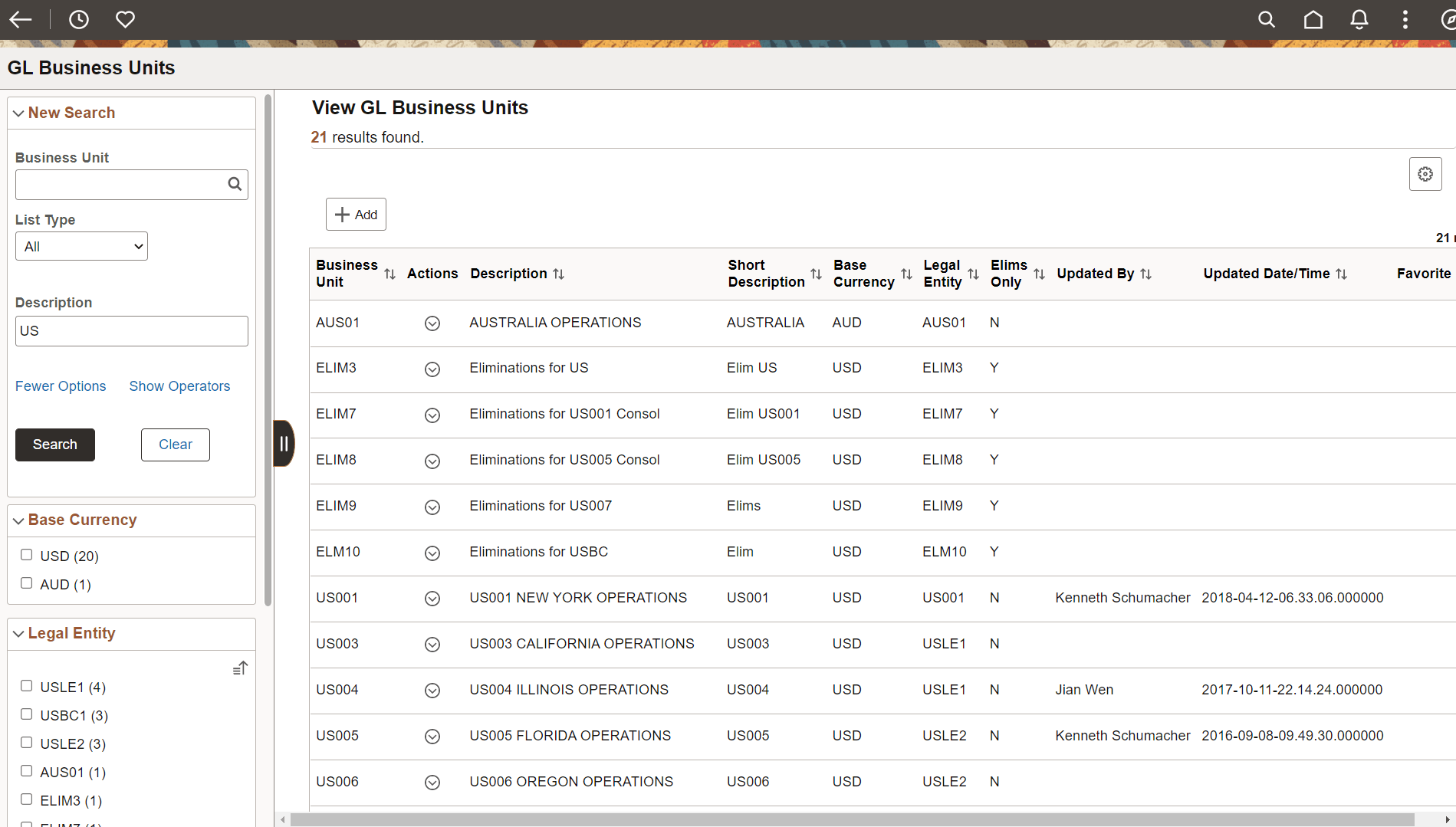Open Business Unit lookup magnifier
The image size is (1456, 827).
point(235,184)
